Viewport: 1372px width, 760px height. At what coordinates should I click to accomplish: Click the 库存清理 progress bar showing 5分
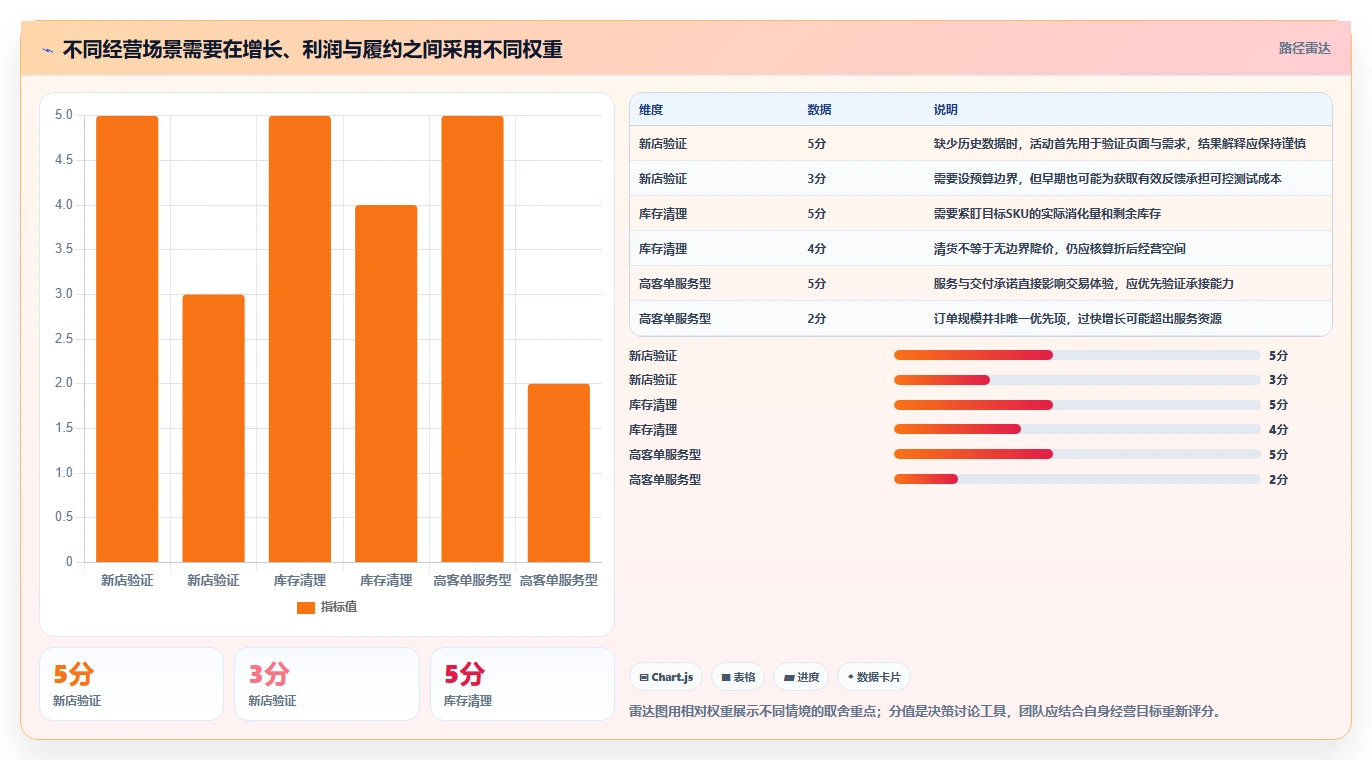1077,405
